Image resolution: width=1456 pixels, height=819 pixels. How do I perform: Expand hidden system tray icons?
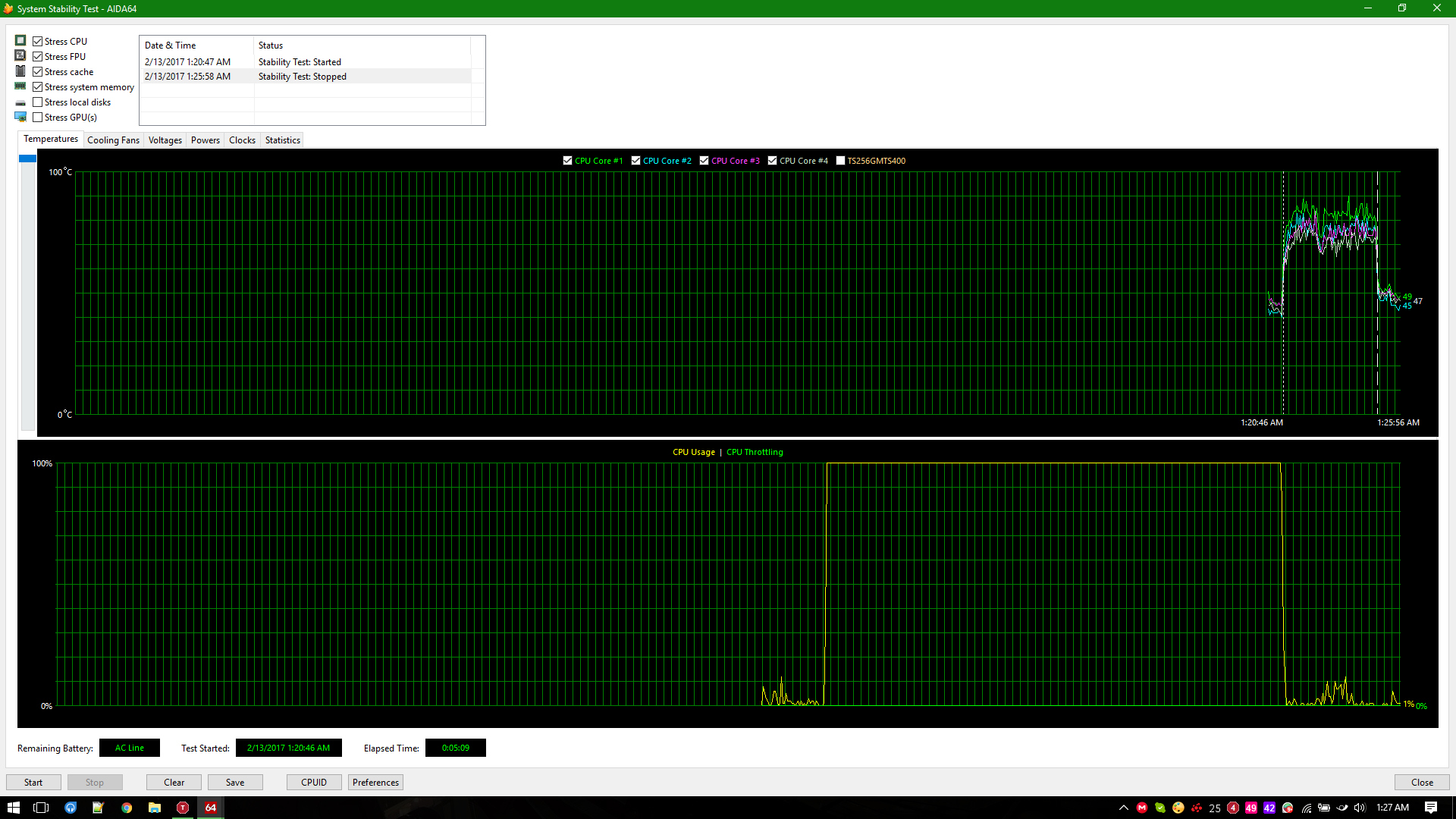point(1124,808)
